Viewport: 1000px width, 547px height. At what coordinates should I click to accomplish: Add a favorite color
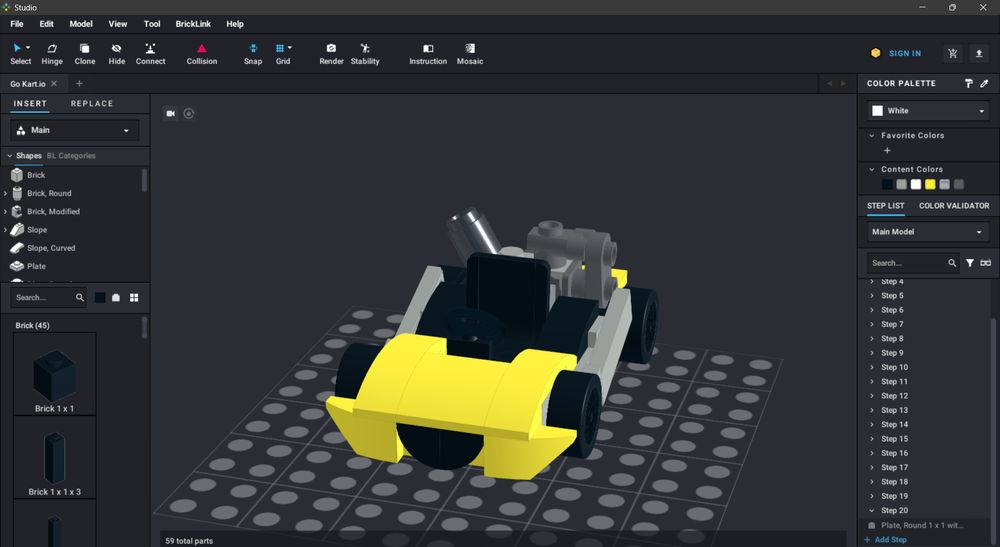887,150
